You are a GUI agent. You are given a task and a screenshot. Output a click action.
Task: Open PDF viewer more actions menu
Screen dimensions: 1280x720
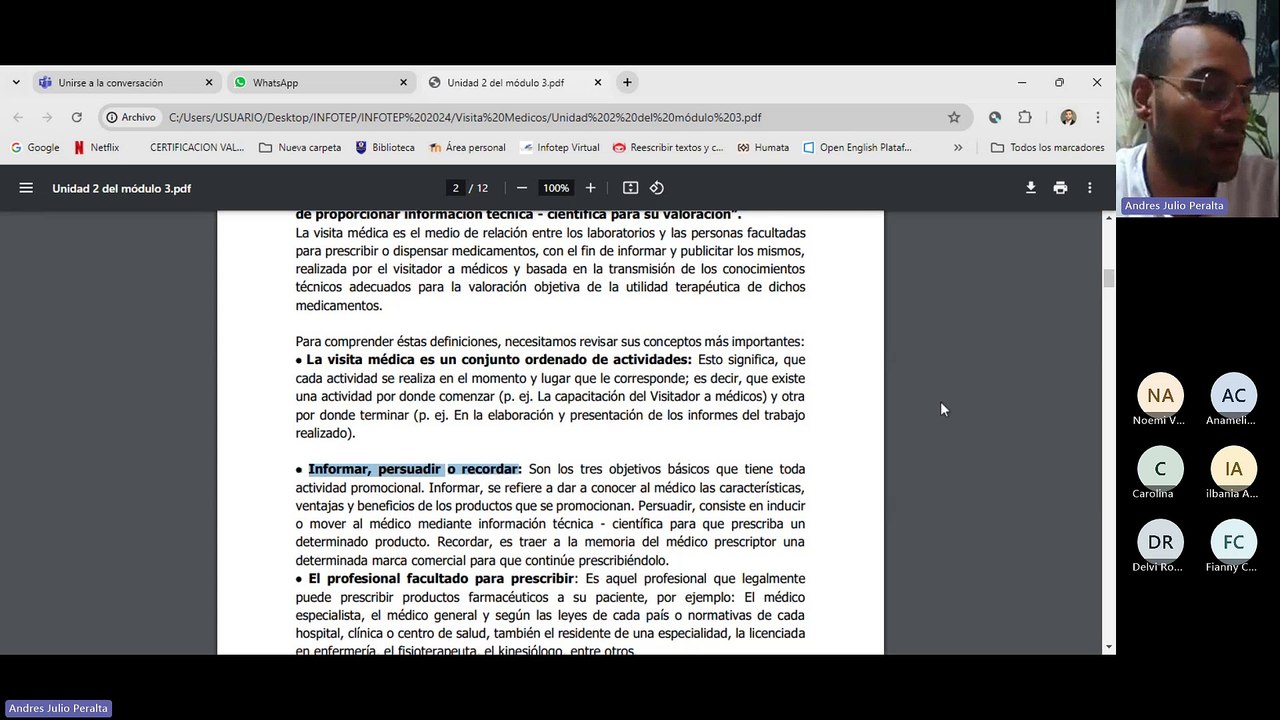tap(1090, 188)
